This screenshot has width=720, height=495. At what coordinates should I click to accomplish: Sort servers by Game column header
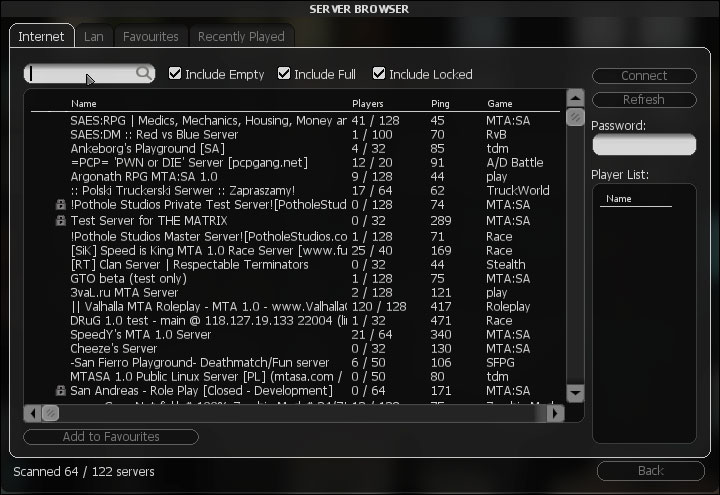pos(500,104)
